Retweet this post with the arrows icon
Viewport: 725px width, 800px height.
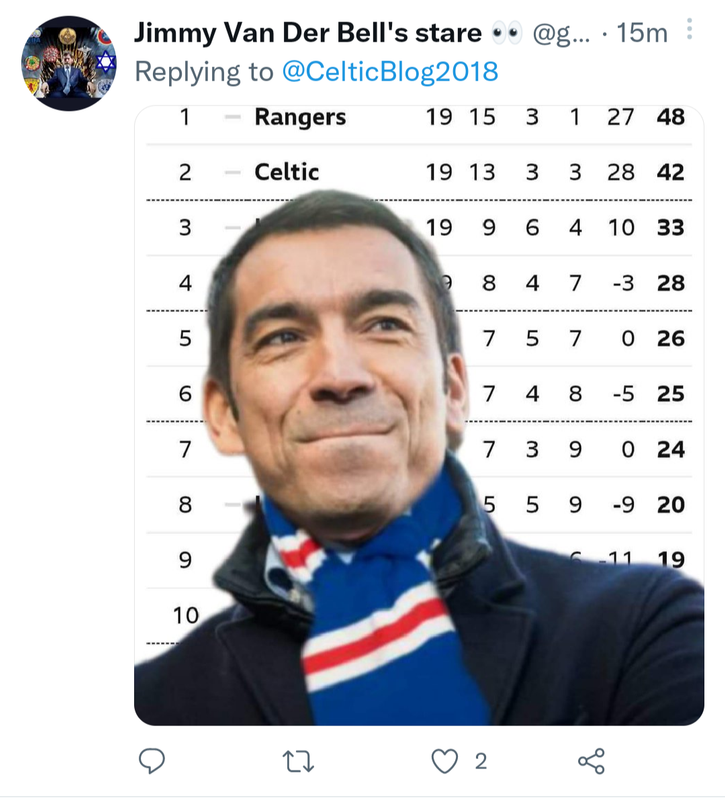coord(298,761)
